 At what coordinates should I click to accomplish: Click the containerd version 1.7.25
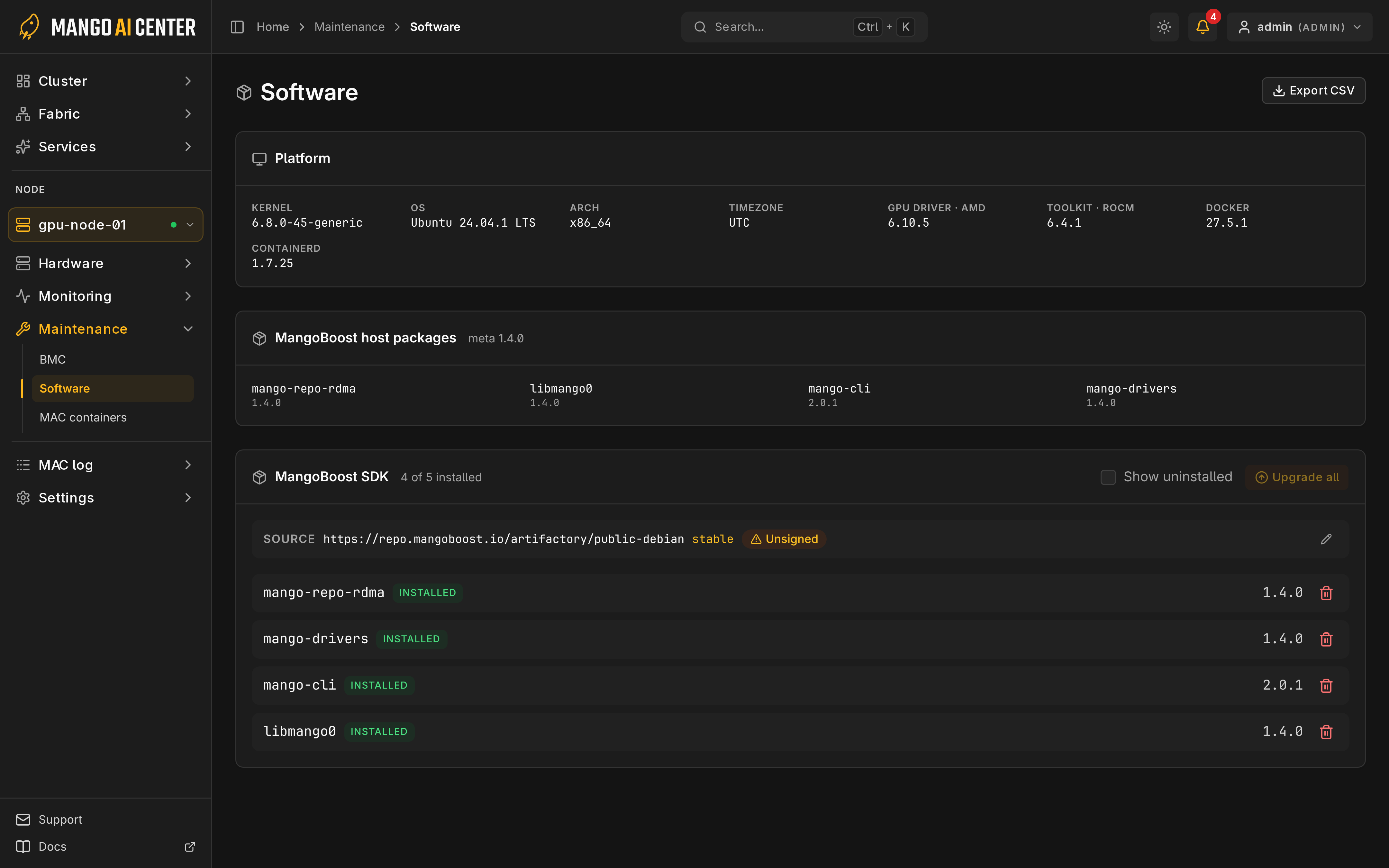(x=272, y=264)
